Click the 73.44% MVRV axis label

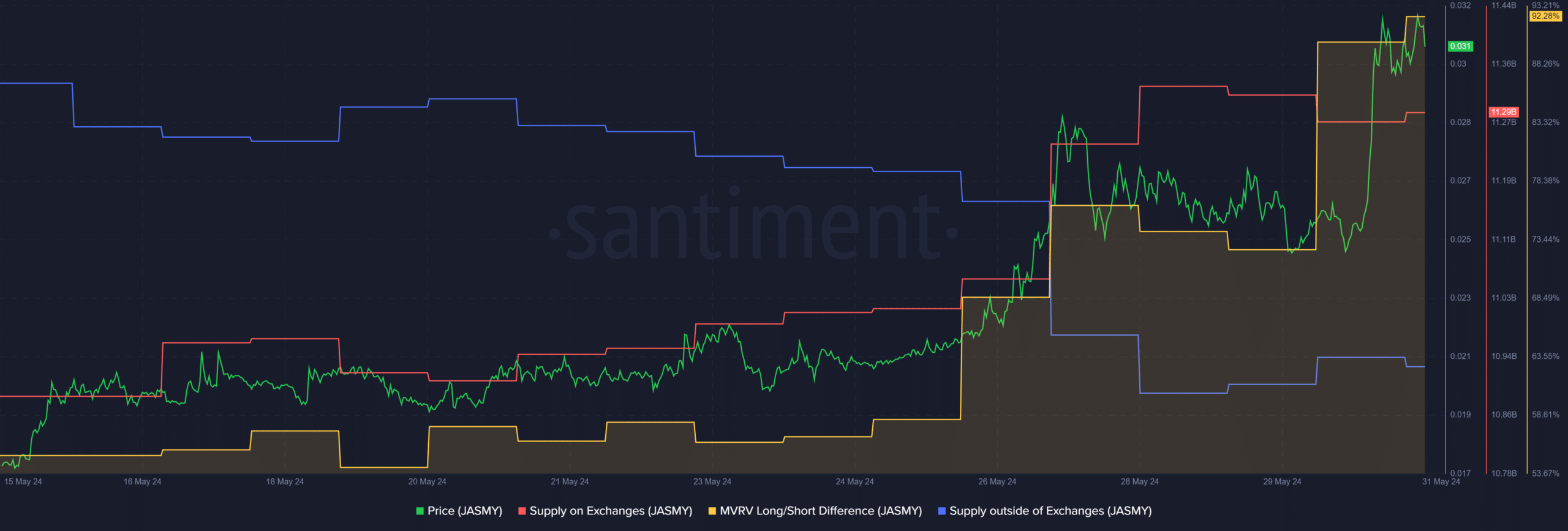click(1545, 239)
